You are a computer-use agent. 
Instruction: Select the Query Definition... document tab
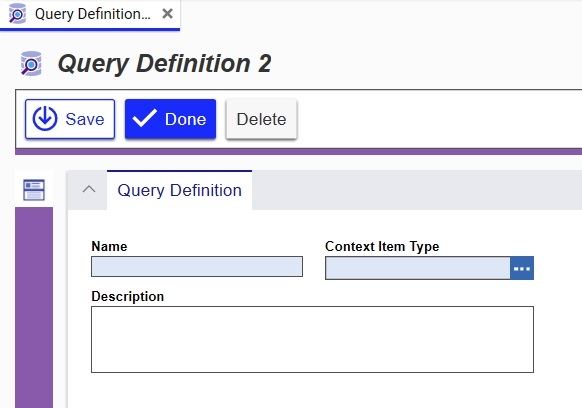pos(89,14)
